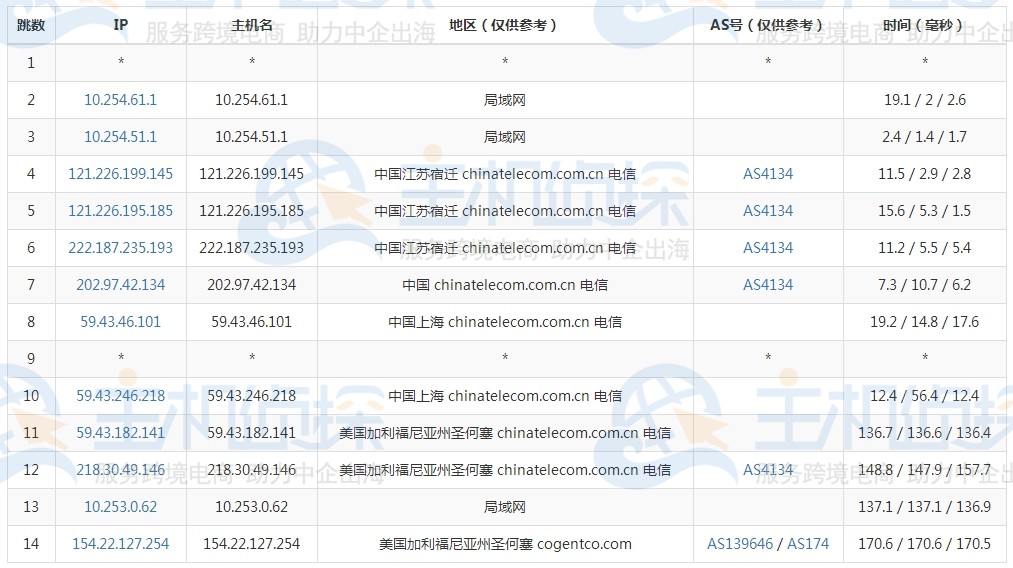
Task: Open IP link 121.226.195.185
Action: [121, 211]
